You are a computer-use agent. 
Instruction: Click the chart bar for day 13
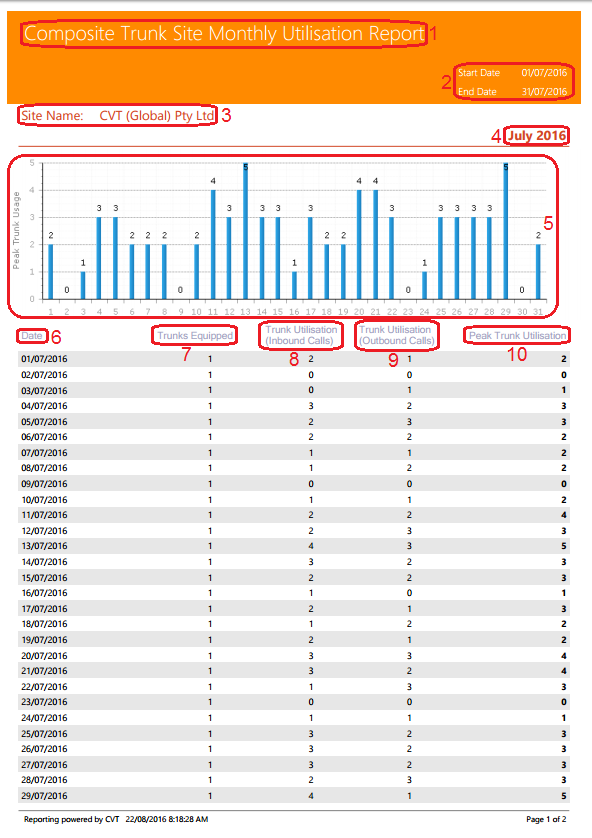(x=246, y=231)
